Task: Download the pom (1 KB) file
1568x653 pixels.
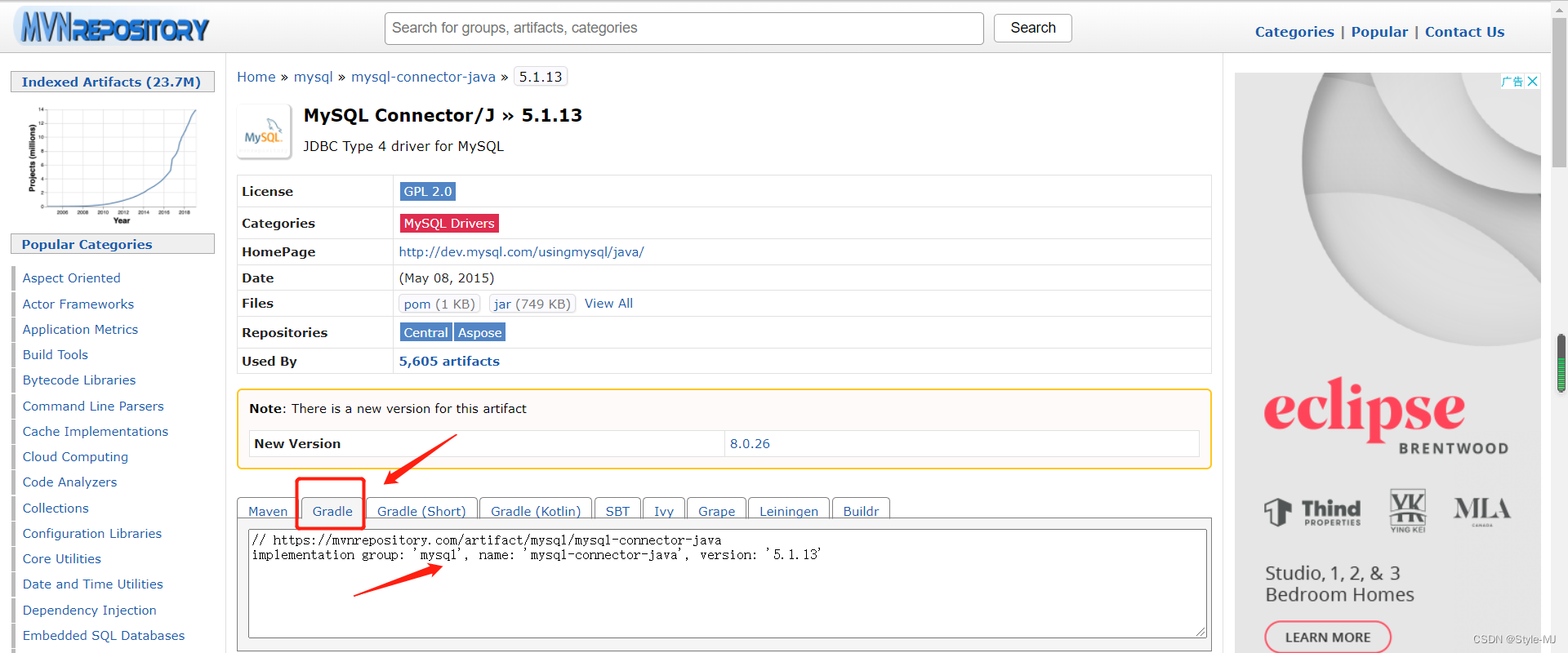Action: pyautogui.click(x=439, y=304)
